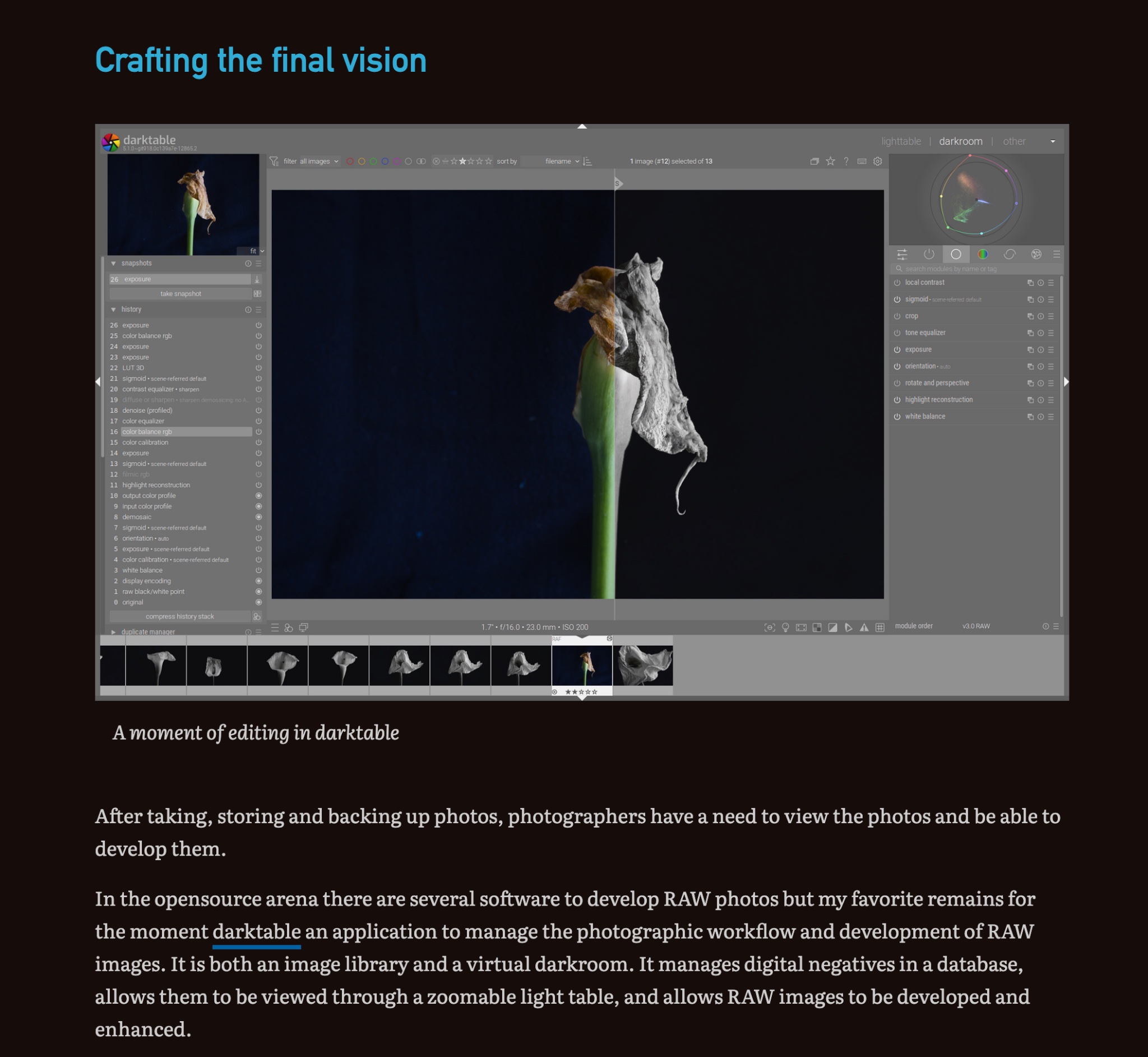
Task: Toggle the sigmoid module power switch
Action: coord(897,299)
